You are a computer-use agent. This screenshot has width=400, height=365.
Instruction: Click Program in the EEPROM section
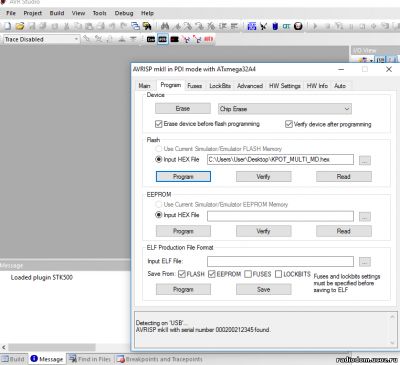(183, 231)
